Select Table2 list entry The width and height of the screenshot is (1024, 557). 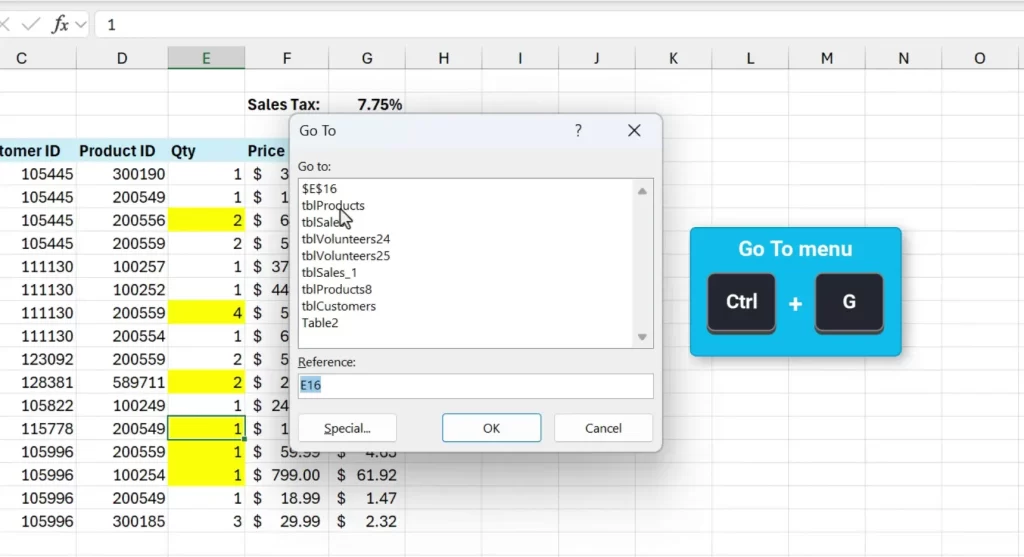pos(320,323)
